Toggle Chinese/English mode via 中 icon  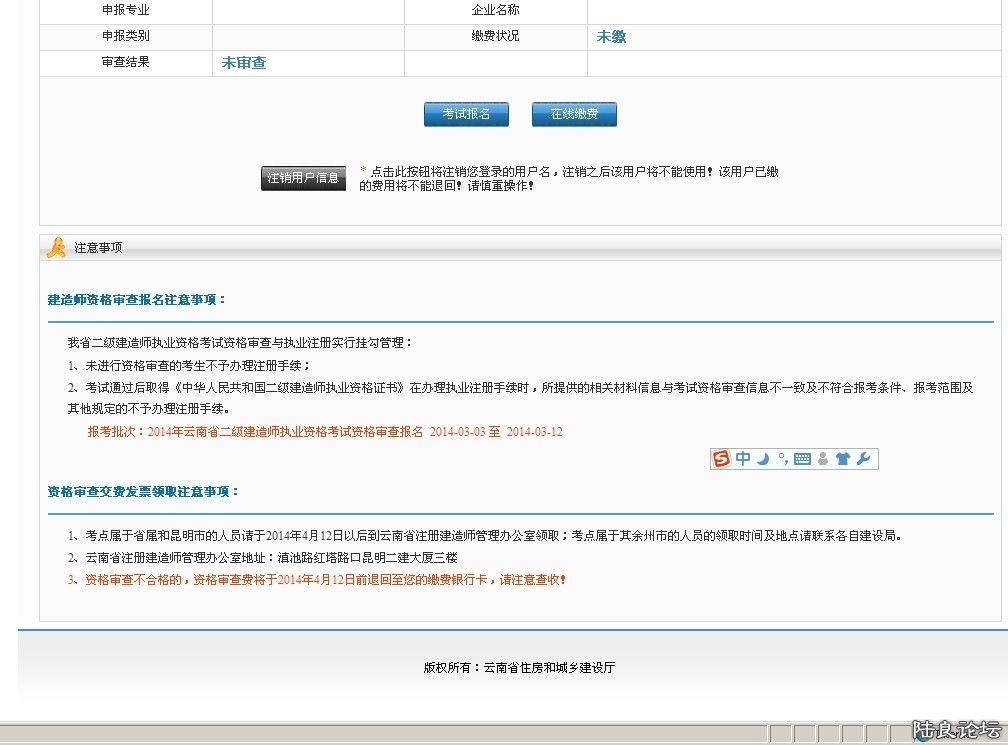(x=743, y=459)
